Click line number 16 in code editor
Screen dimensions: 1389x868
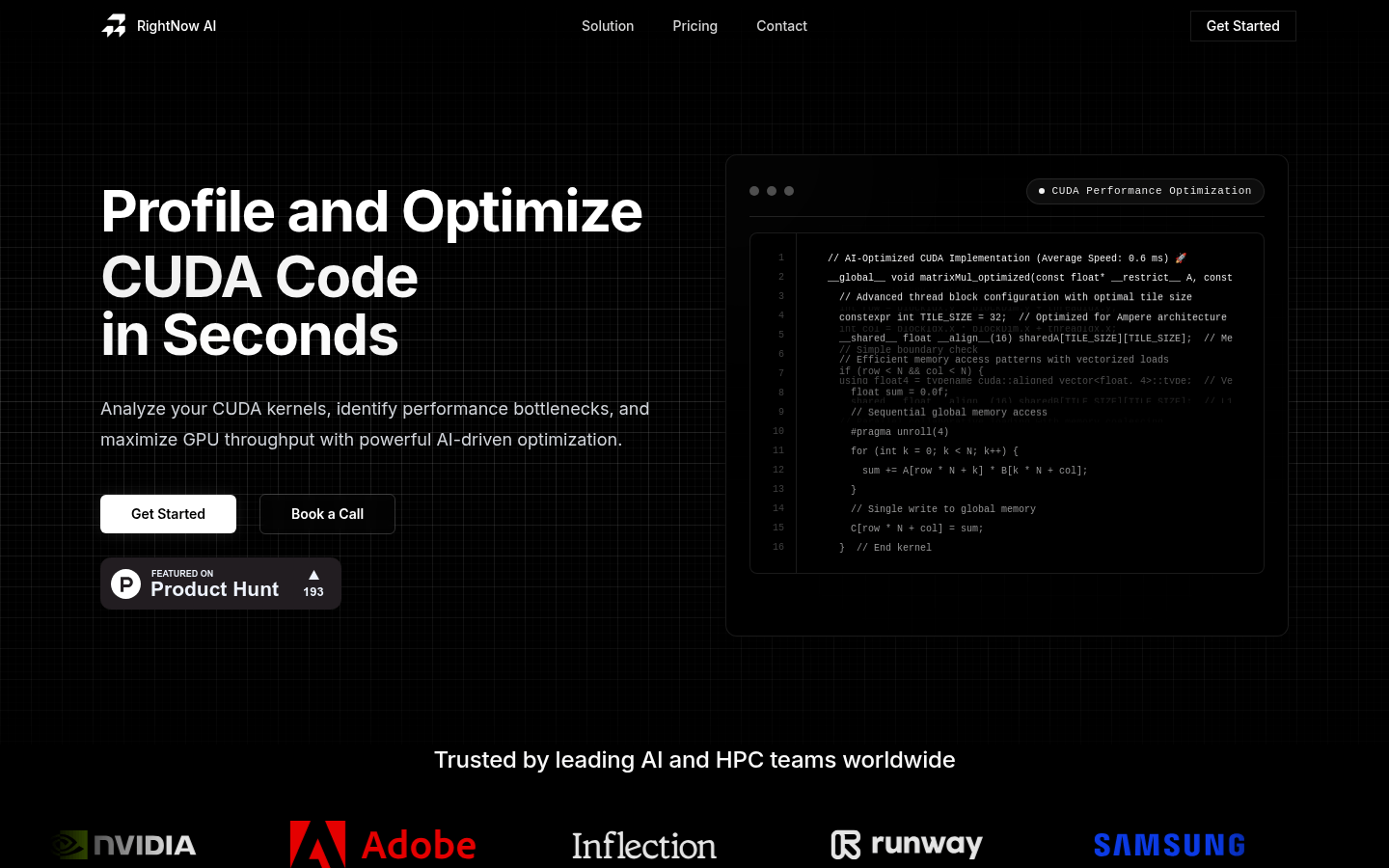coord(778,547)
